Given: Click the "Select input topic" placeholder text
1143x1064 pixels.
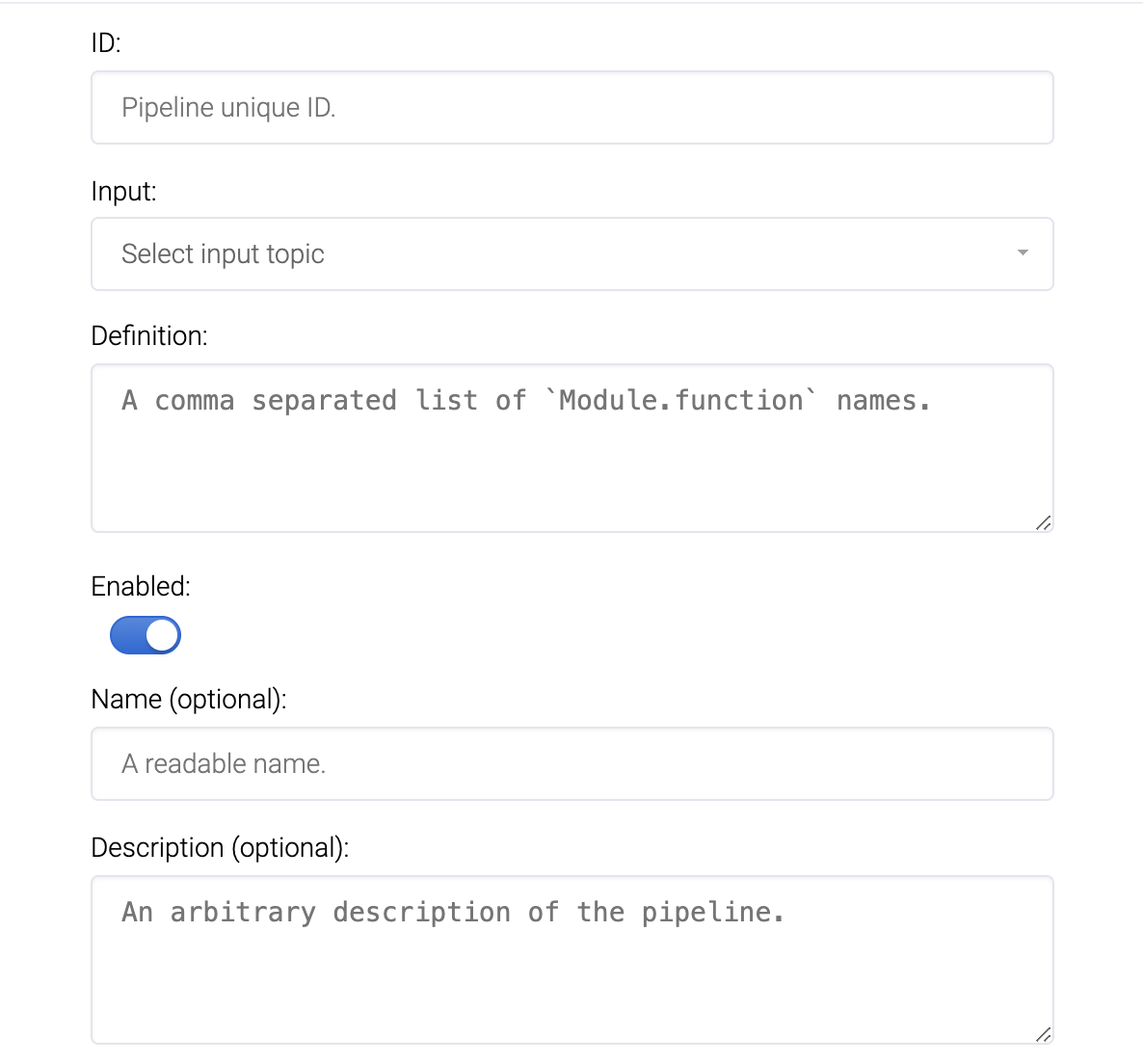Looking at the screenshot, I should 223,254.
